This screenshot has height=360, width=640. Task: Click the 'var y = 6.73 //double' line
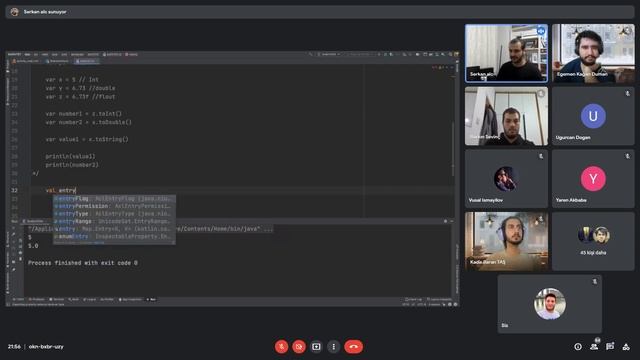80,88
